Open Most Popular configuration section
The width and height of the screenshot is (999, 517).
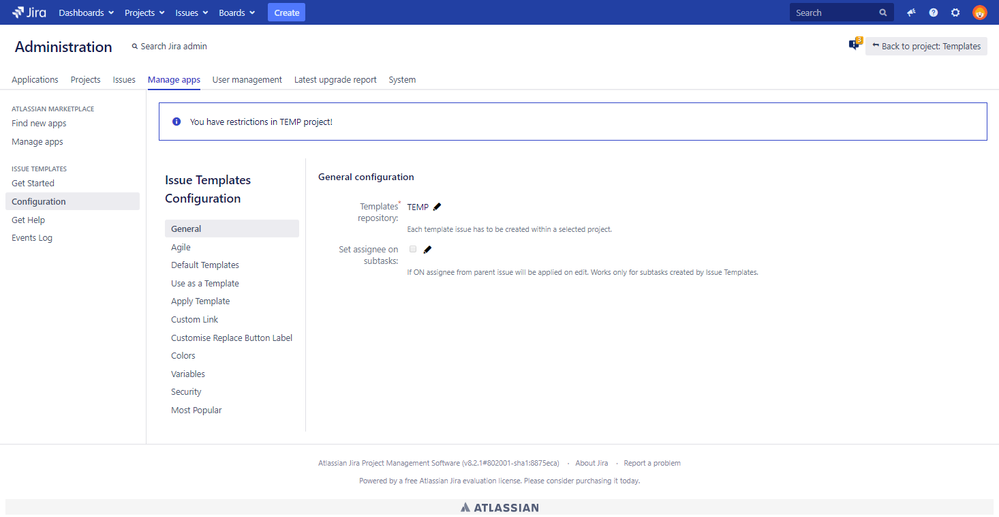(x=196, y=411)
